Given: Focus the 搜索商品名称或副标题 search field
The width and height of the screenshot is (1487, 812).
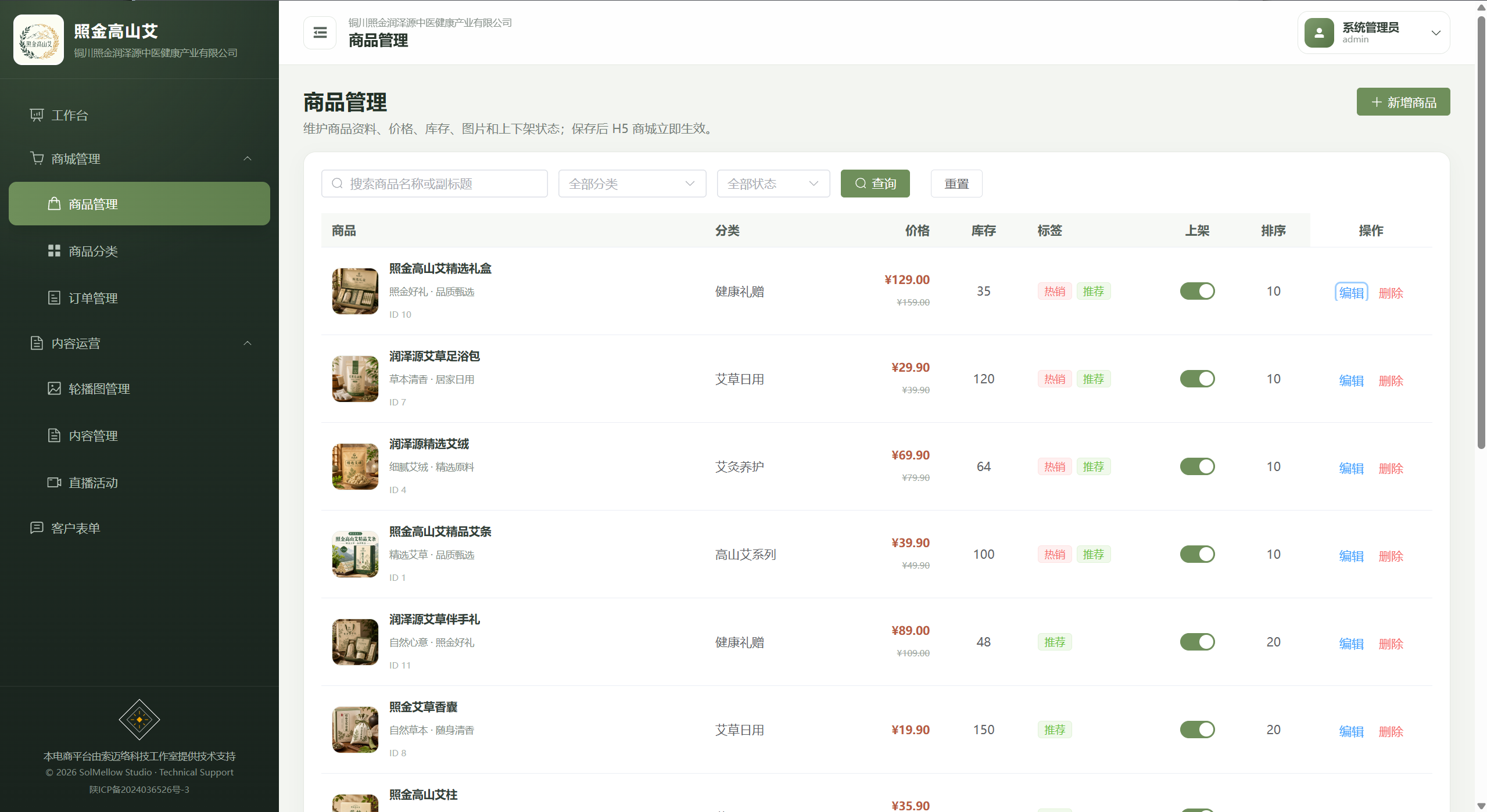Looking at the screenshot, I should pyautogui.click(x=435, y=184).
